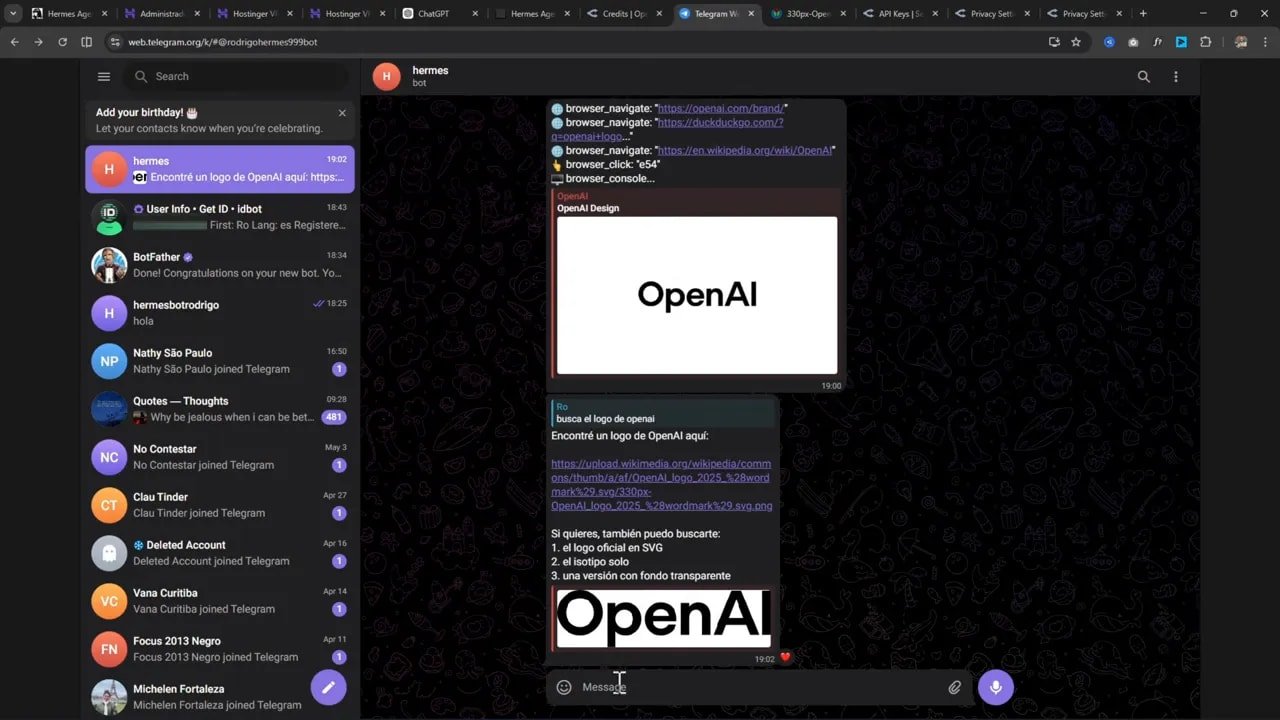
Task: Click the text '2. el isotipo solo'
Action: (590, 562)
